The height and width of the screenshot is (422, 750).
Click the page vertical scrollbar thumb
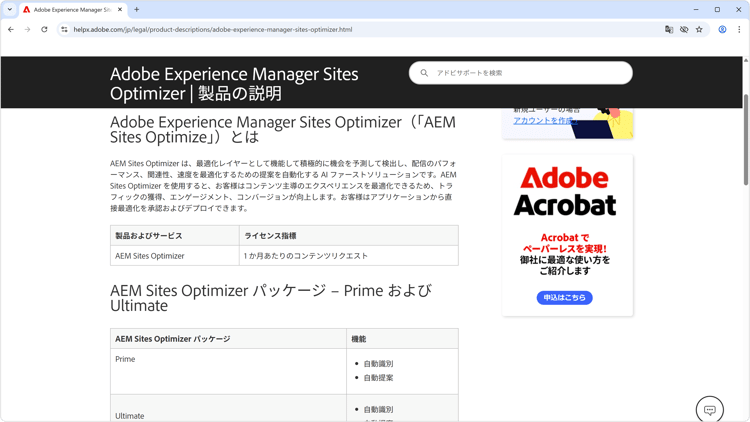pos(746,139)
